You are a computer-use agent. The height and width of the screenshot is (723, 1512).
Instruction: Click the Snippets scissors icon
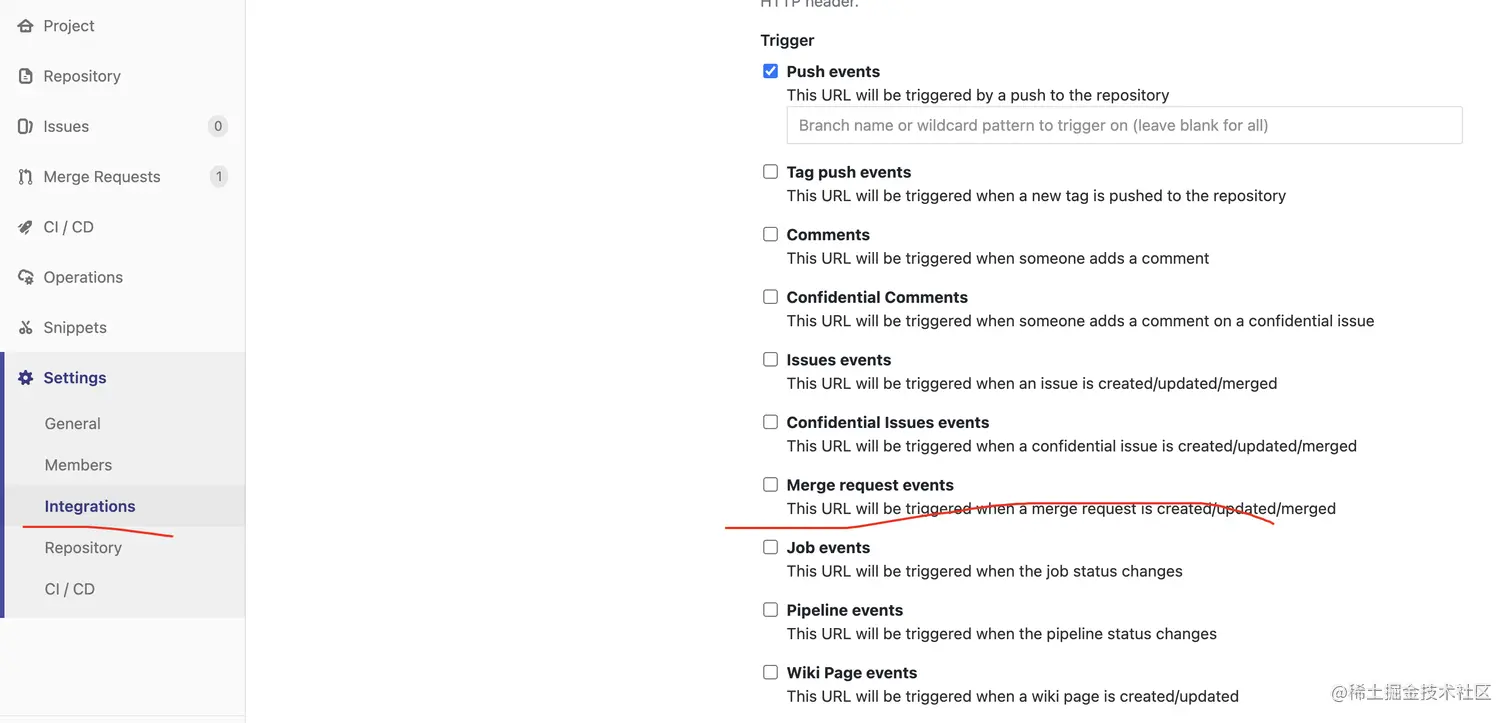26,328
